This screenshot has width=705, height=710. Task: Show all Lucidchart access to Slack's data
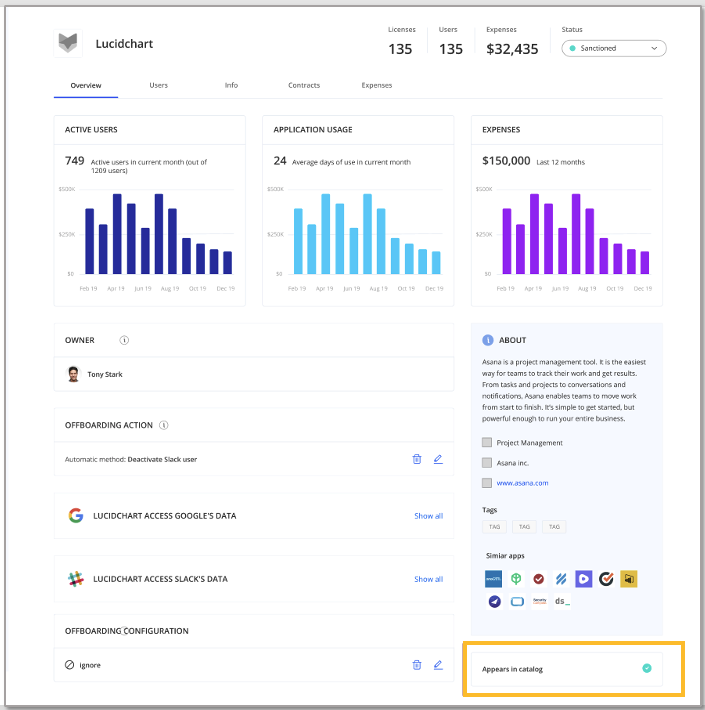[428, 579]
